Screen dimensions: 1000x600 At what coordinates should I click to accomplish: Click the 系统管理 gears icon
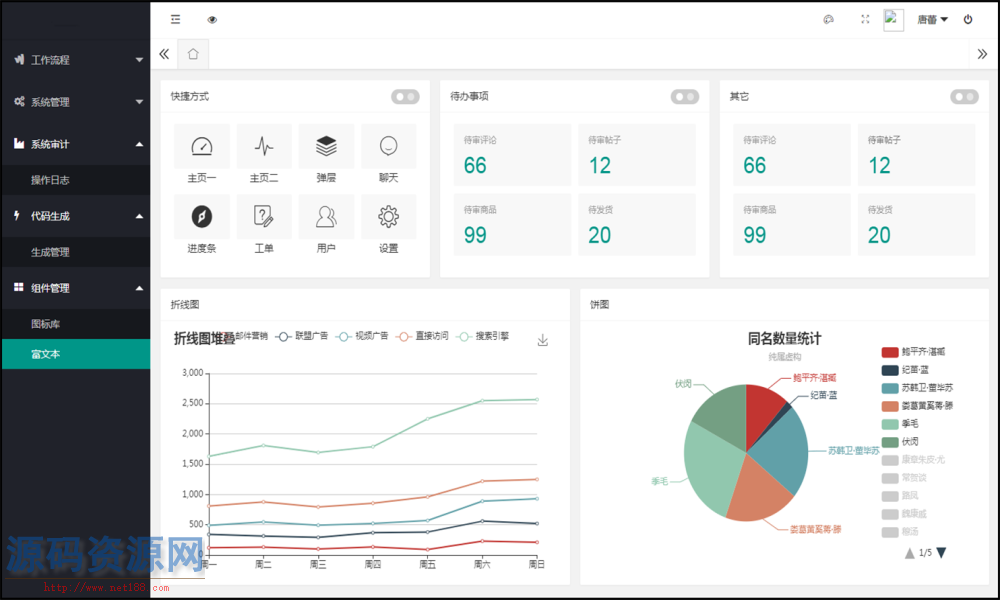pos(19,101)
